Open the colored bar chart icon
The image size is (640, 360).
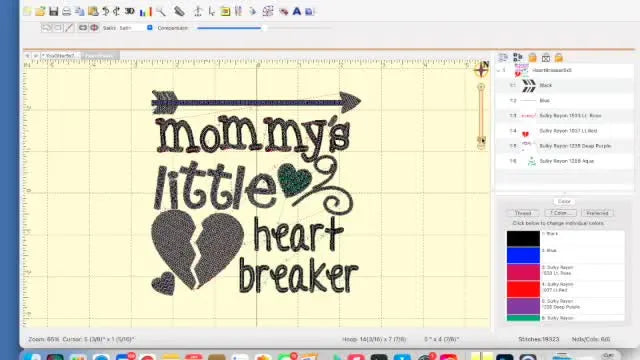click(x=145, y=12)
